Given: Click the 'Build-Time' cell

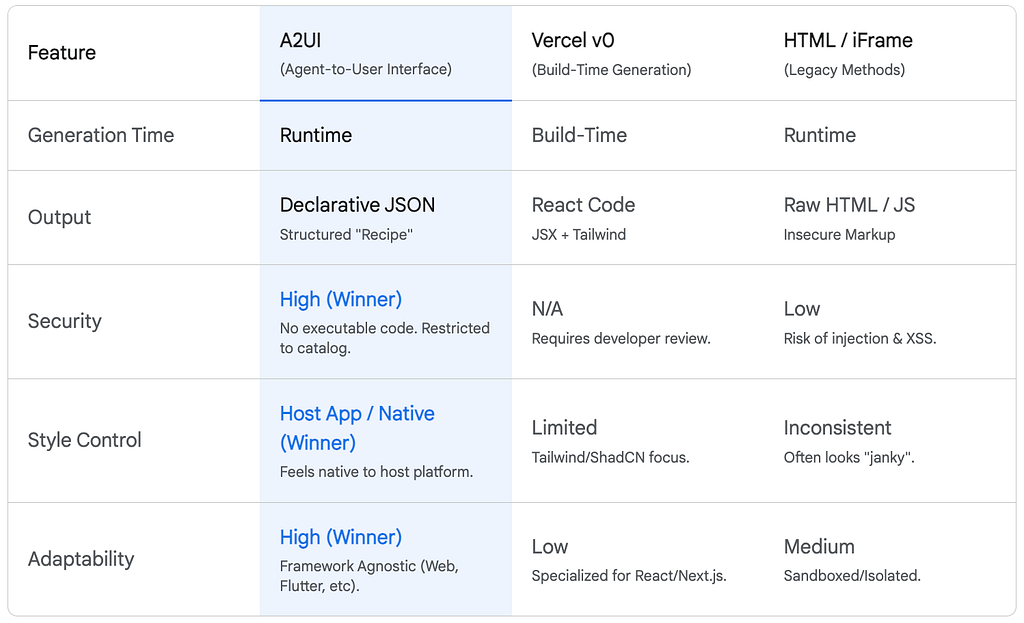Looking at the screenshot, I should click(x=579, y=135).
